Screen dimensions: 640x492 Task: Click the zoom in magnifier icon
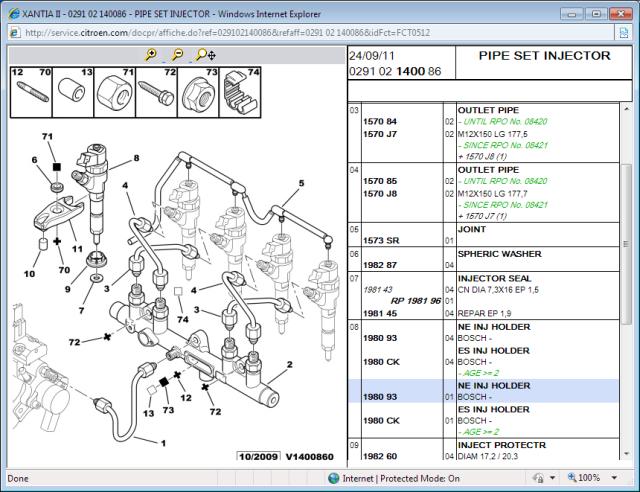(x=151, y=55)
